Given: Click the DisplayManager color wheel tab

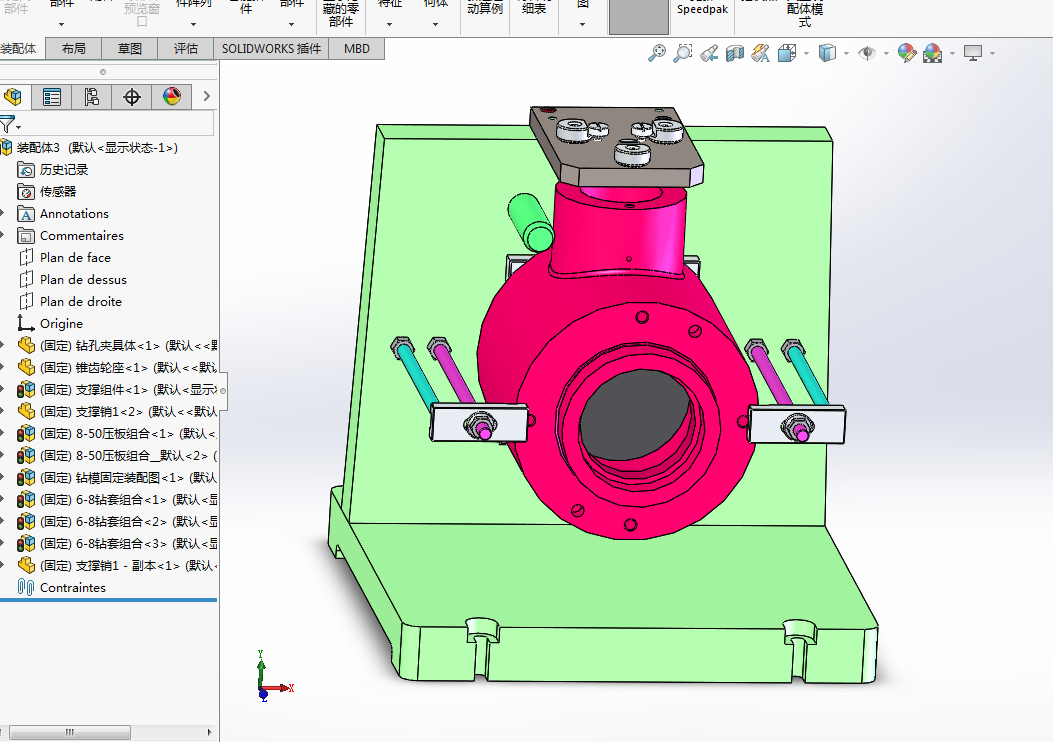Looking at the screenshot, I should click(x=172, y=97).
